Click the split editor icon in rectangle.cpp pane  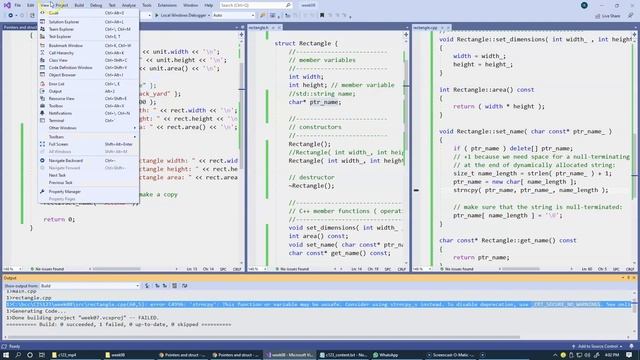point(635,34)
